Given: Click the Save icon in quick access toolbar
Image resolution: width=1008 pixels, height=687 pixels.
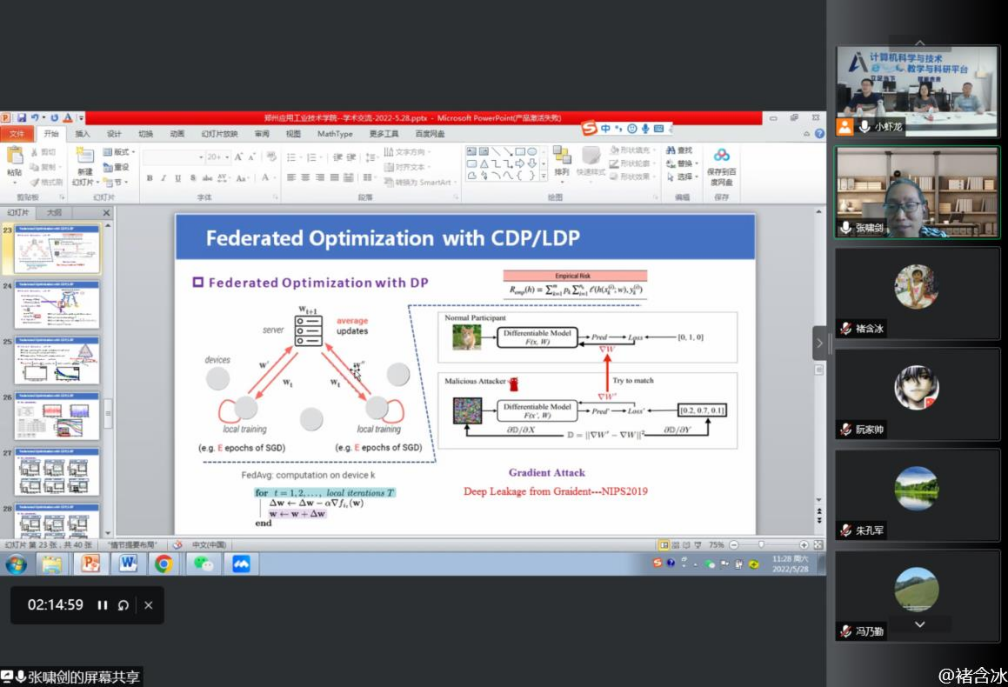Looking at the screenshot, I should [21, 118].
